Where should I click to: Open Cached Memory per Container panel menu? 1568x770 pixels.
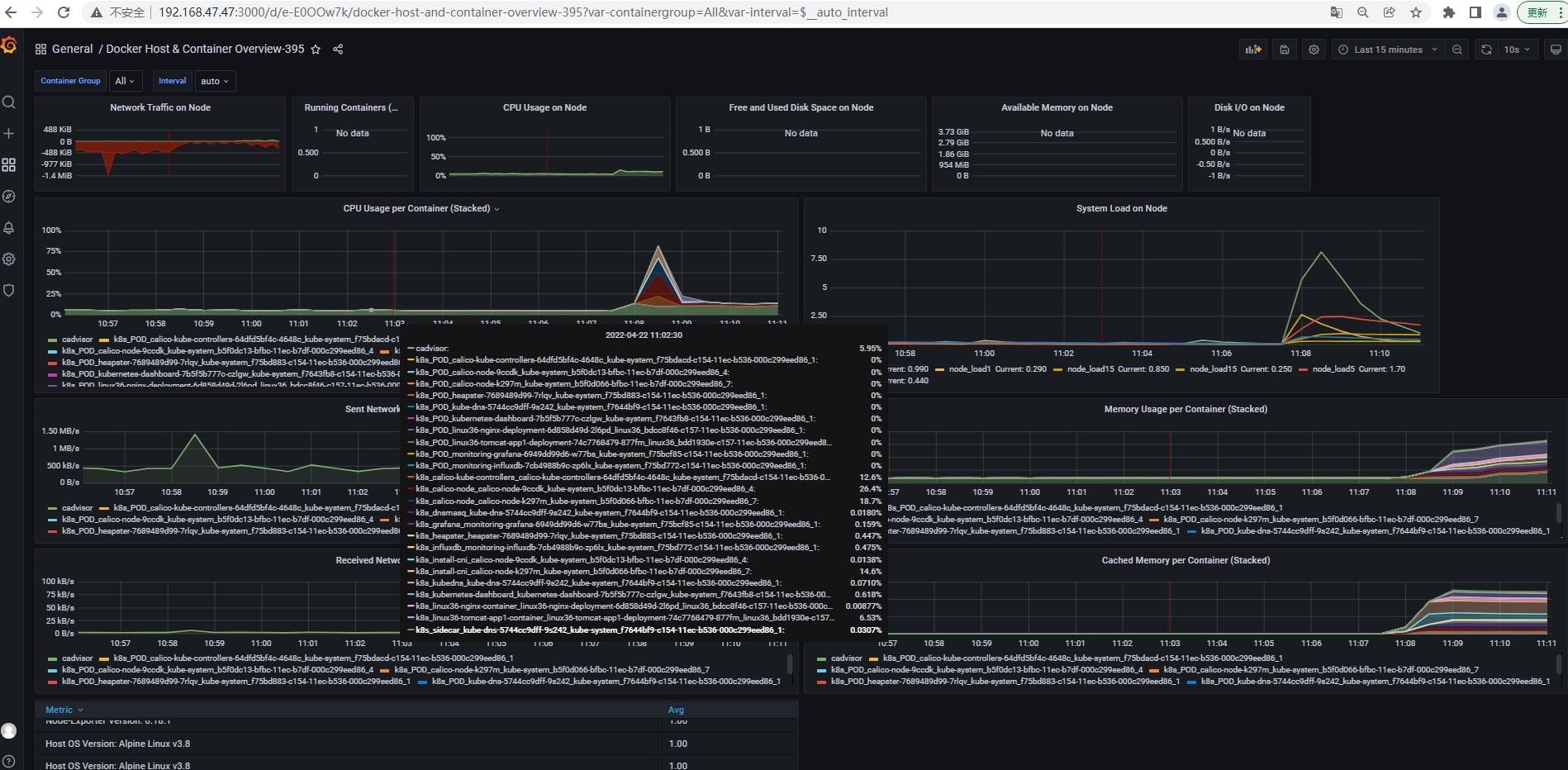(1186, 561)
